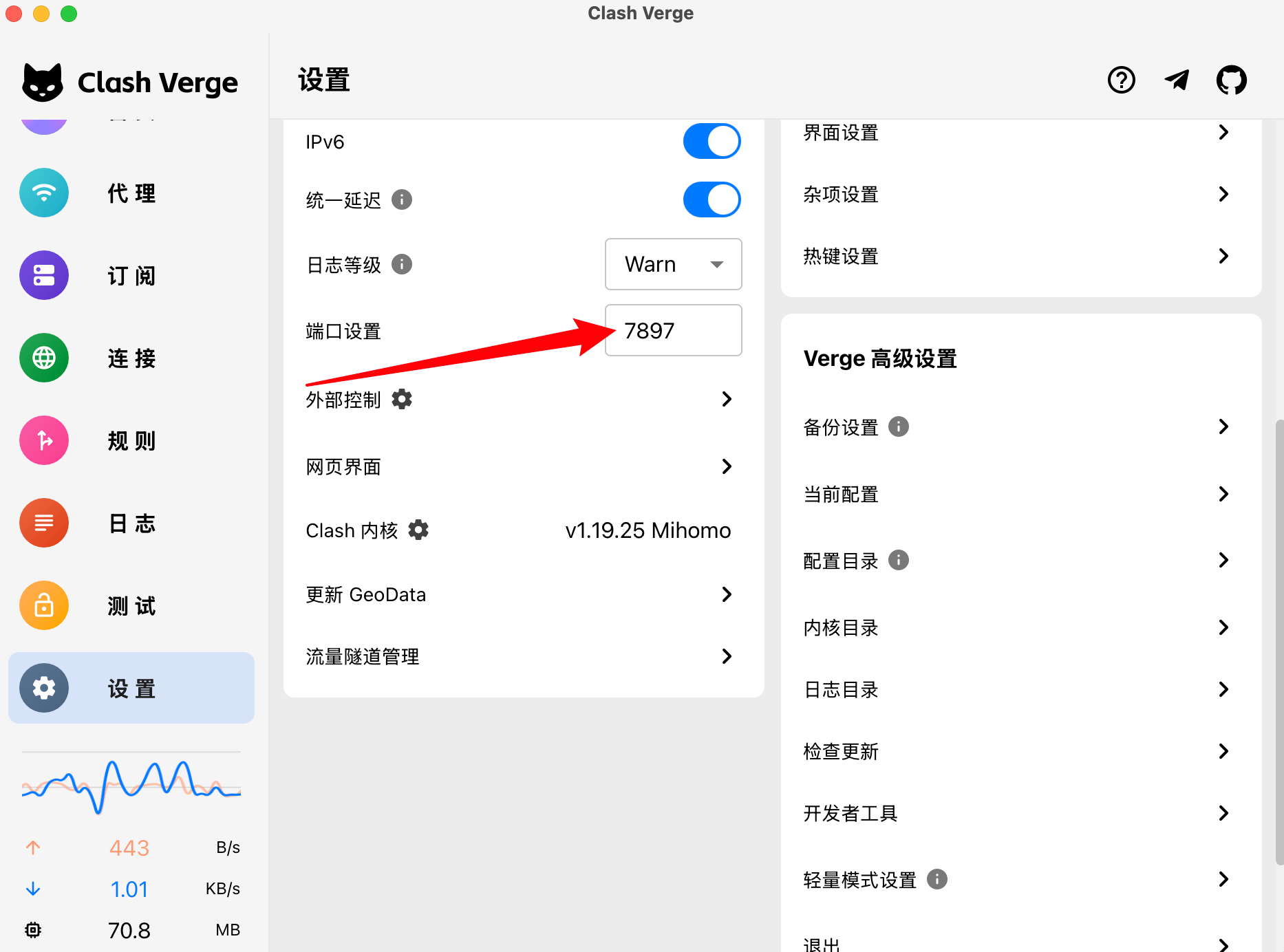Image resolution: width=1284 pixels, height=952 pixels.
Task: Go to the 测试 page
Action: (131, 605)
